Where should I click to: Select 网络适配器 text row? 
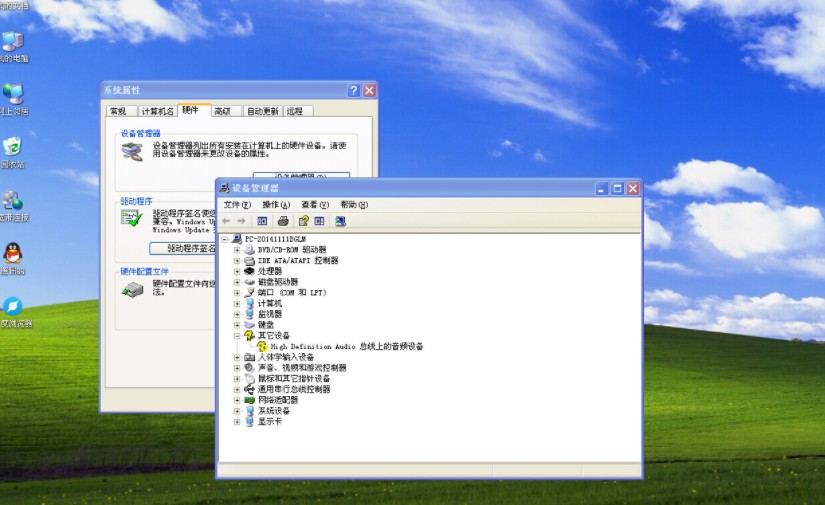(278, 400)
